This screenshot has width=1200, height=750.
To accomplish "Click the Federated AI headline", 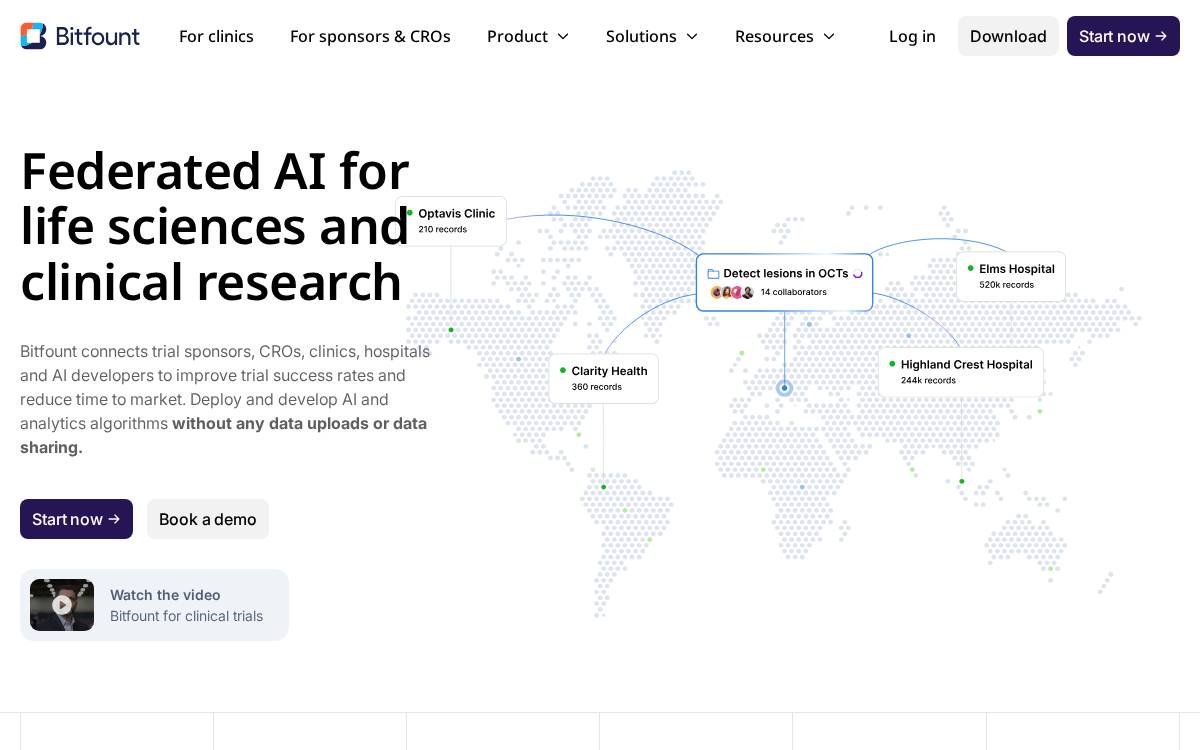I will (x=215, y=226).
